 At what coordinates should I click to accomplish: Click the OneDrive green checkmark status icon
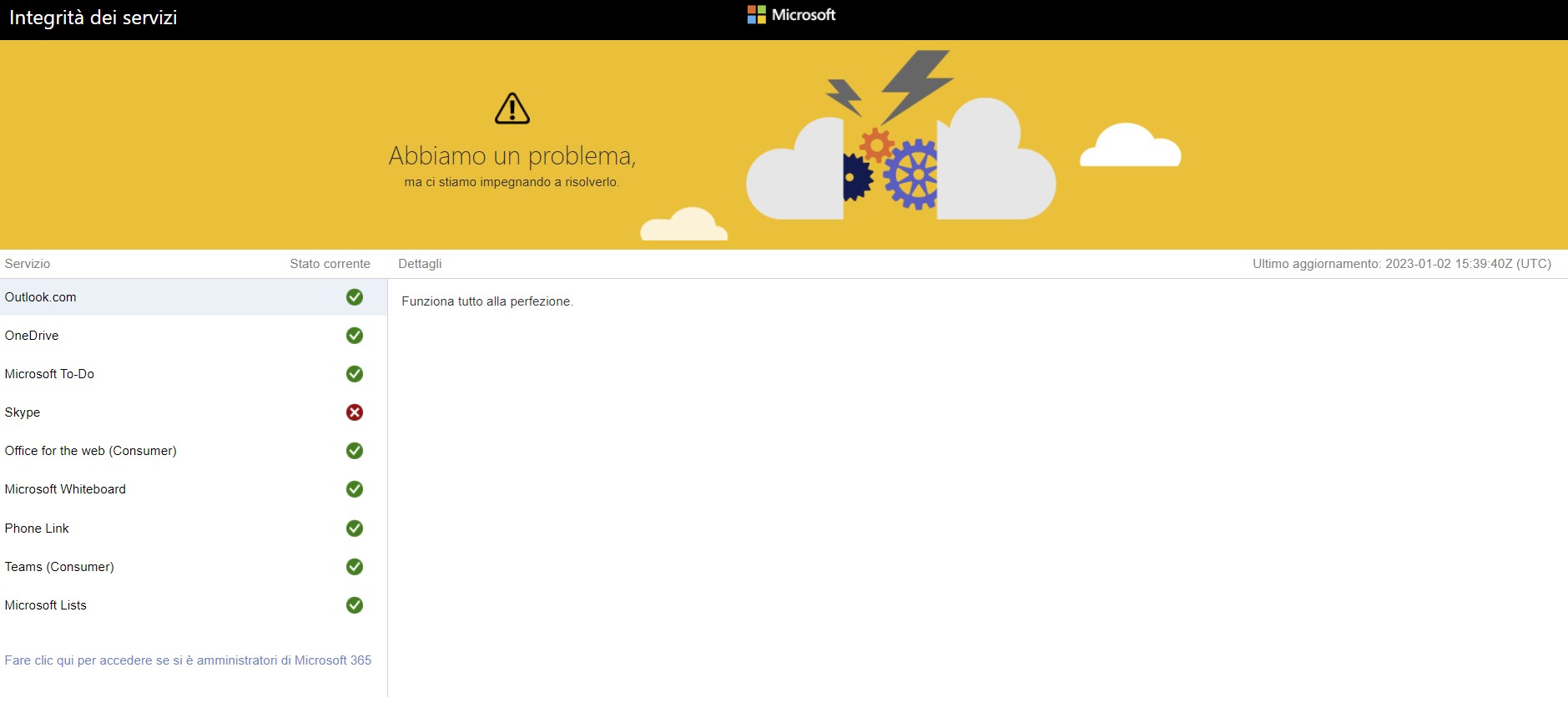coord(355,336)
